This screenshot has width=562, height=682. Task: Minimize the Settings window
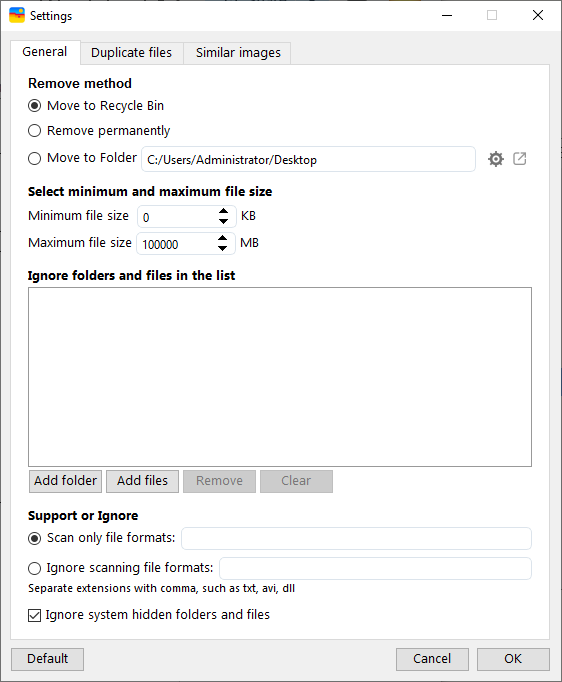click(x=447, y=15)
